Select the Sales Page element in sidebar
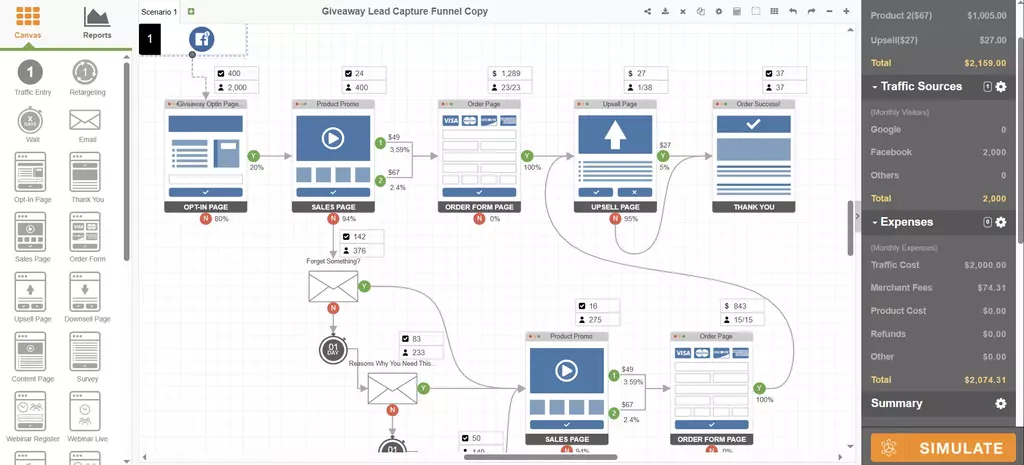 tap(32, 238)
